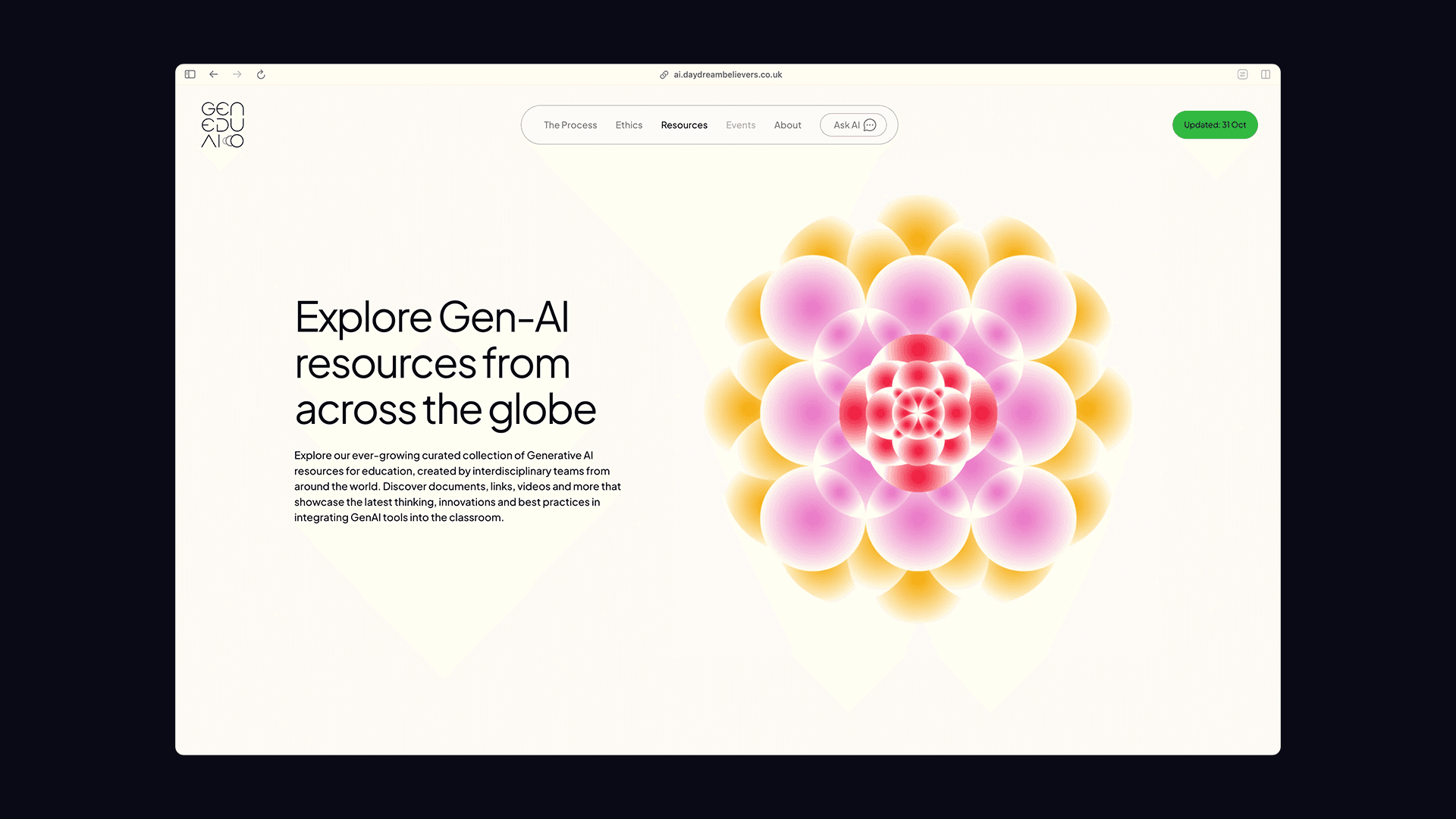Reload the page with the refresh icon
The width and height of the screenshot is (1456, 819).
point(261,74)
